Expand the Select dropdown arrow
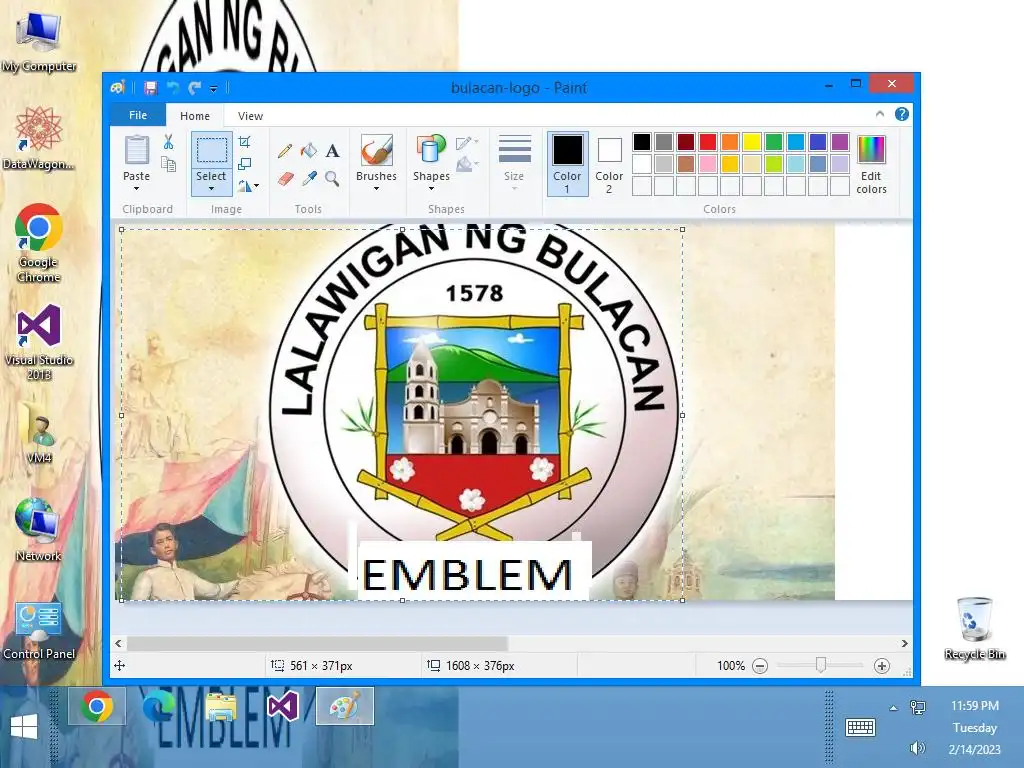The width and height of the screenshot is (1024, 768). click(x=211, y=189)
